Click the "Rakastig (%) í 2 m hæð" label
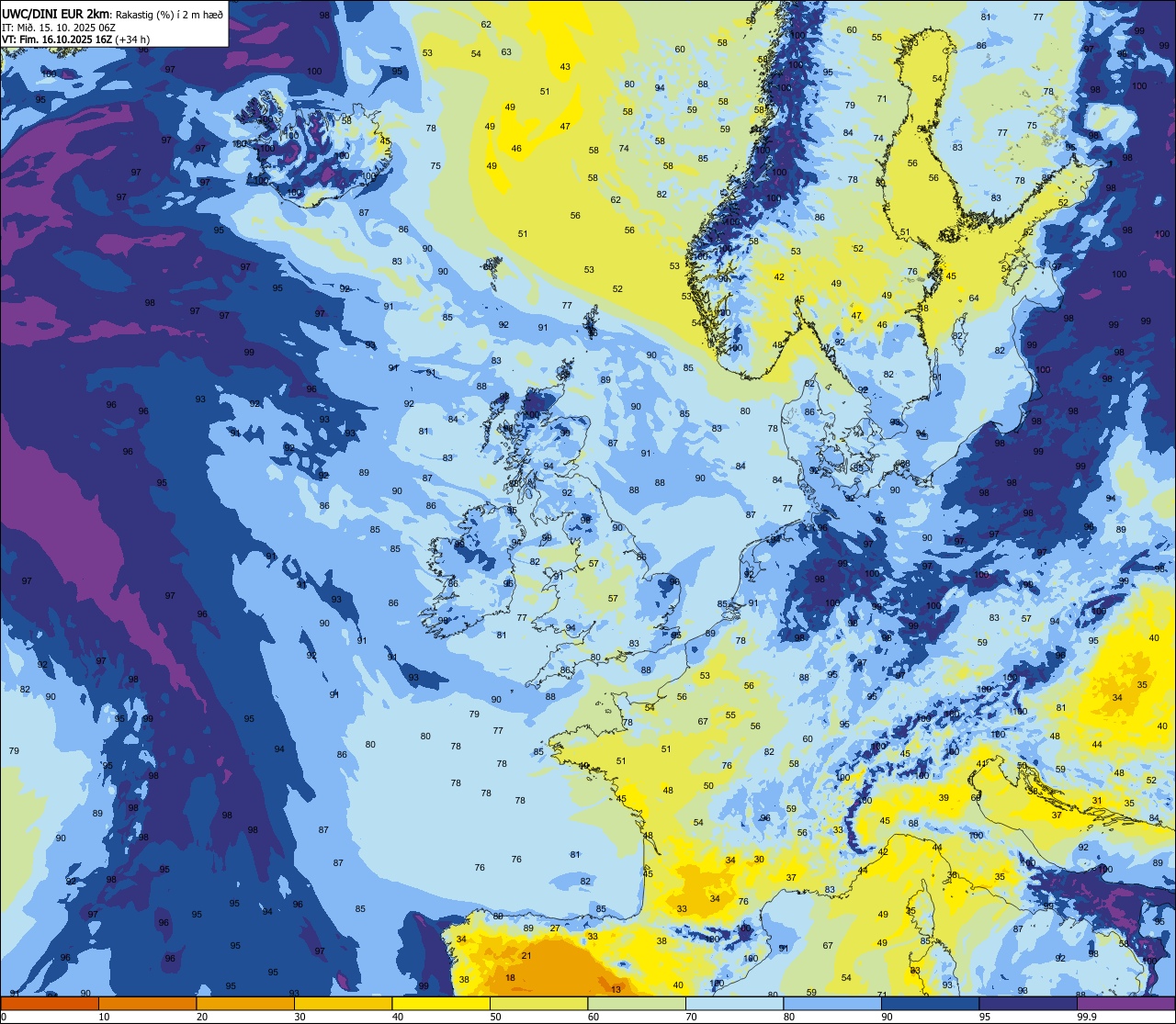 tap(169, 15)
